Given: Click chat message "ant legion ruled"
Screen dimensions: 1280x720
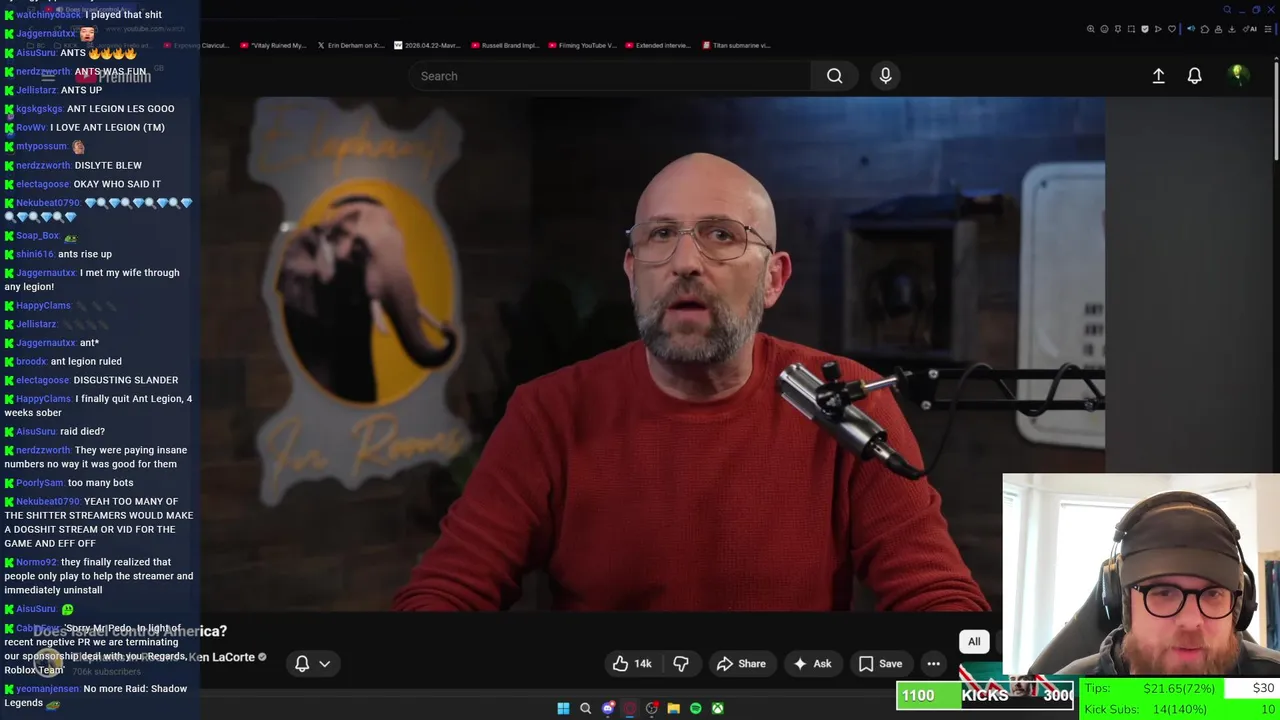Looking at the screenshot, I should point(86,361).
